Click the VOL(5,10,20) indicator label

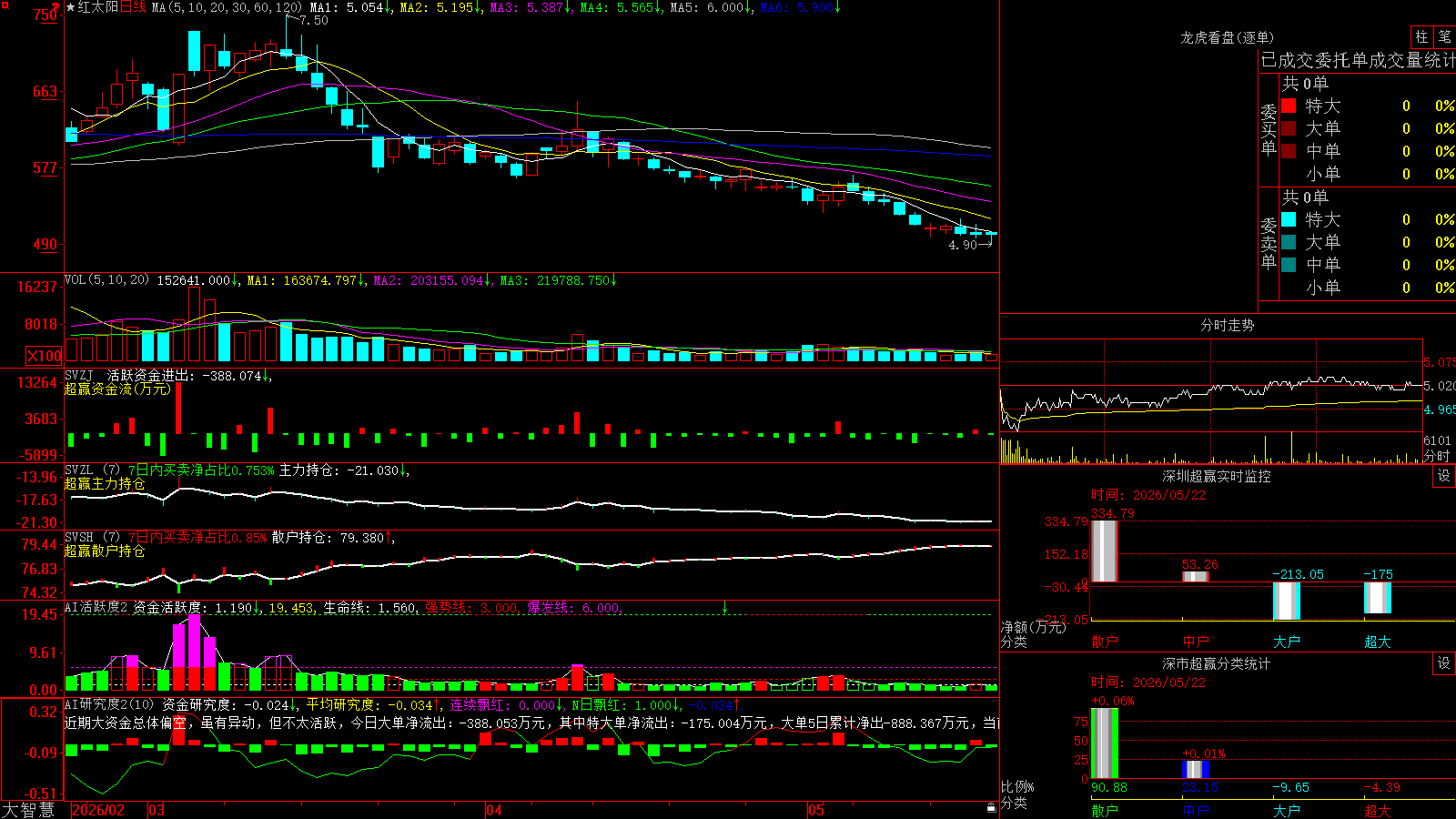pos(106,280)
